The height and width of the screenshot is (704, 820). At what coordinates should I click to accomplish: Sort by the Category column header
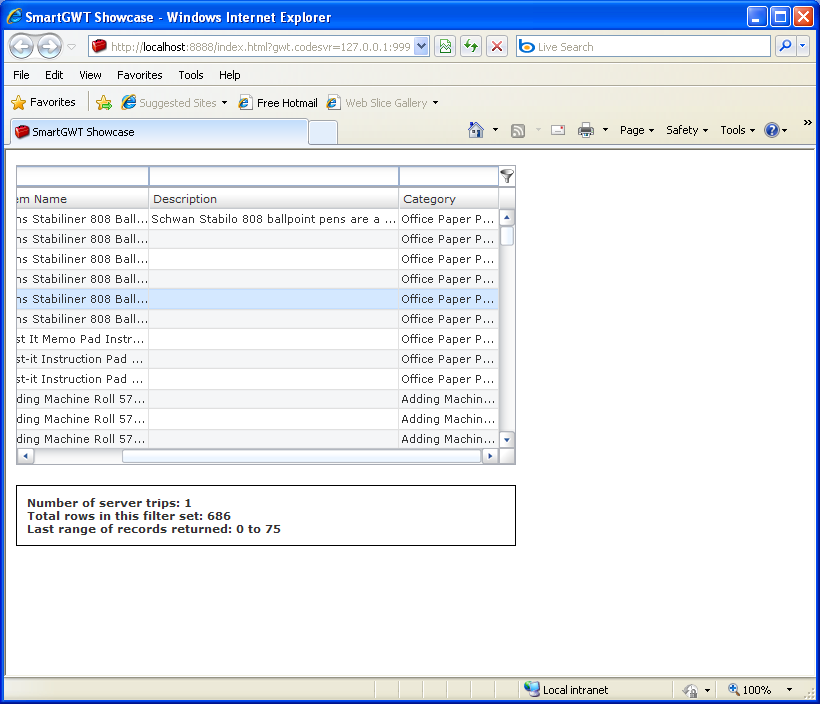pyautogui.click(x=449, y=199)
